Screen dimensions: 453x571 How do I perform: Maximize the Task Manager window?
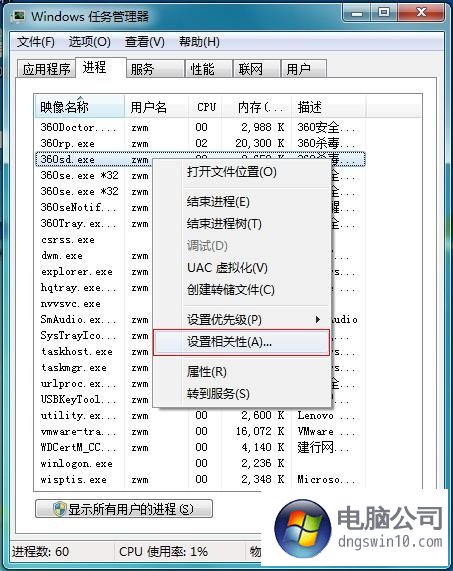383,13
